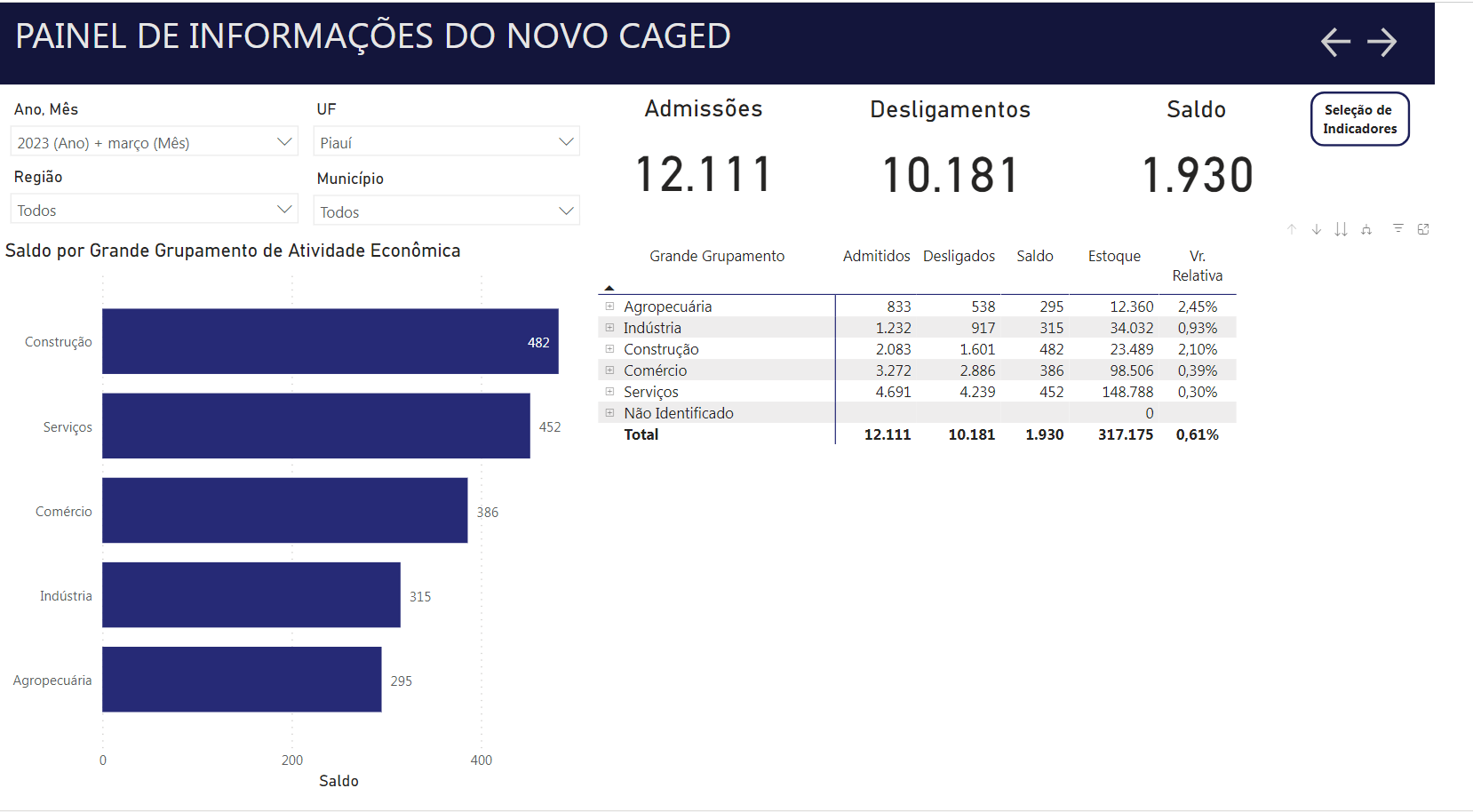Click Serviços Estoque value 148.788
The image size is (1473, 812).
1127,392
